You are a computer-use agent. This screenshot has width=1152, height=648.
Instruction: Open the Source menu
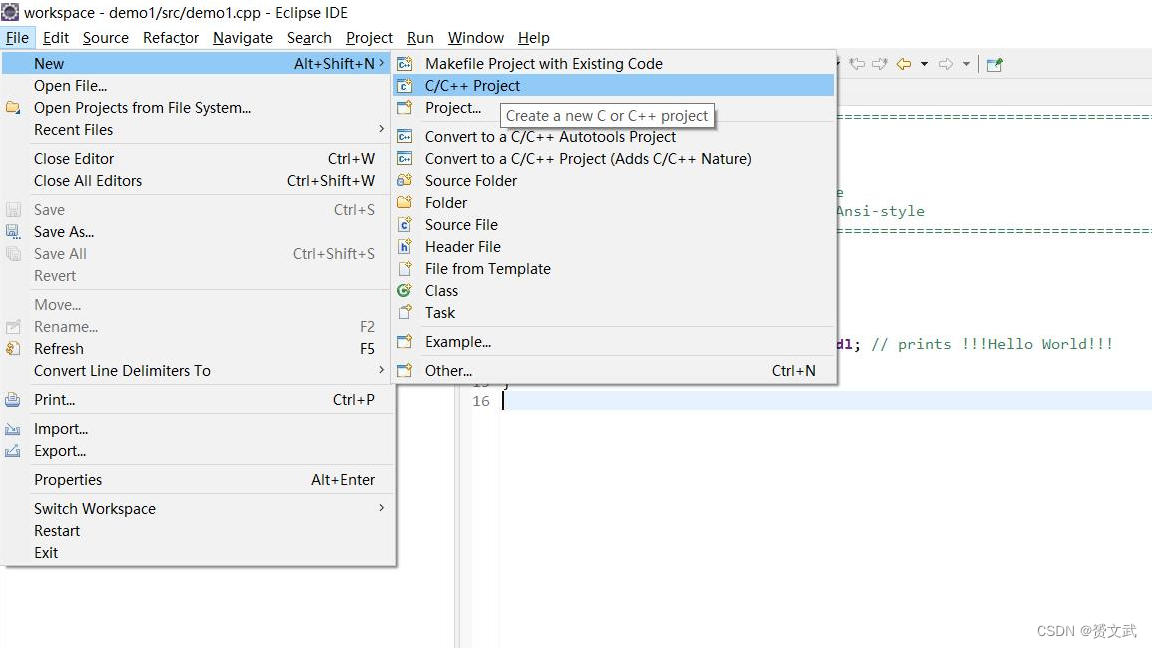[x=106, y=38]
